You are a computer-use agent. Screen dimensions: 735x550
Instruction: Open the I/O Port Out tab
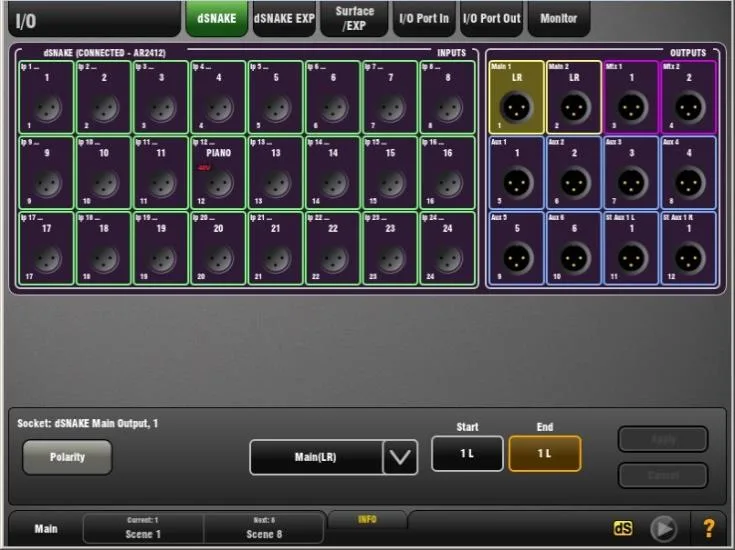(491, 19)
